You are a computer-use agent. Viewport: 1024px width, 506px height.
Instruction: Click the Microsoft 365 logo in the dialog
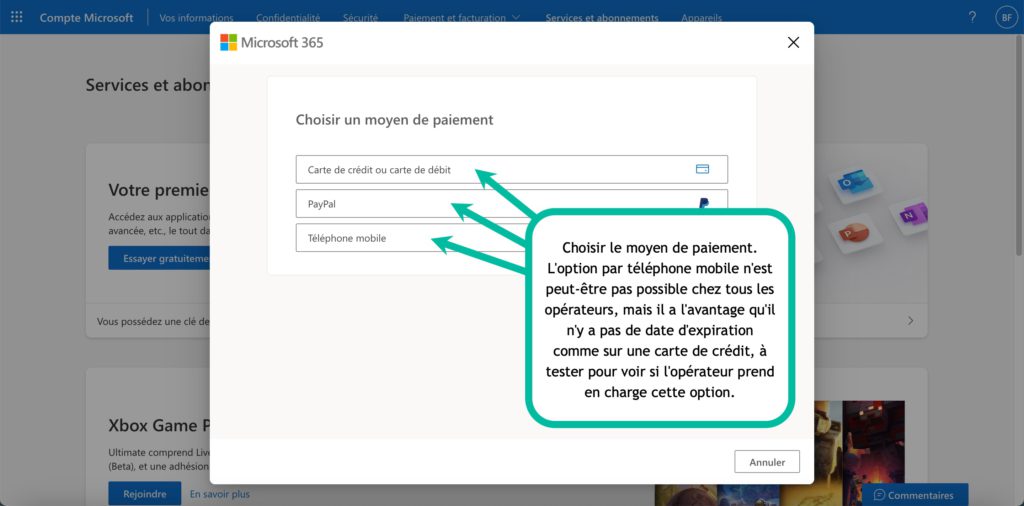(229, 42)
